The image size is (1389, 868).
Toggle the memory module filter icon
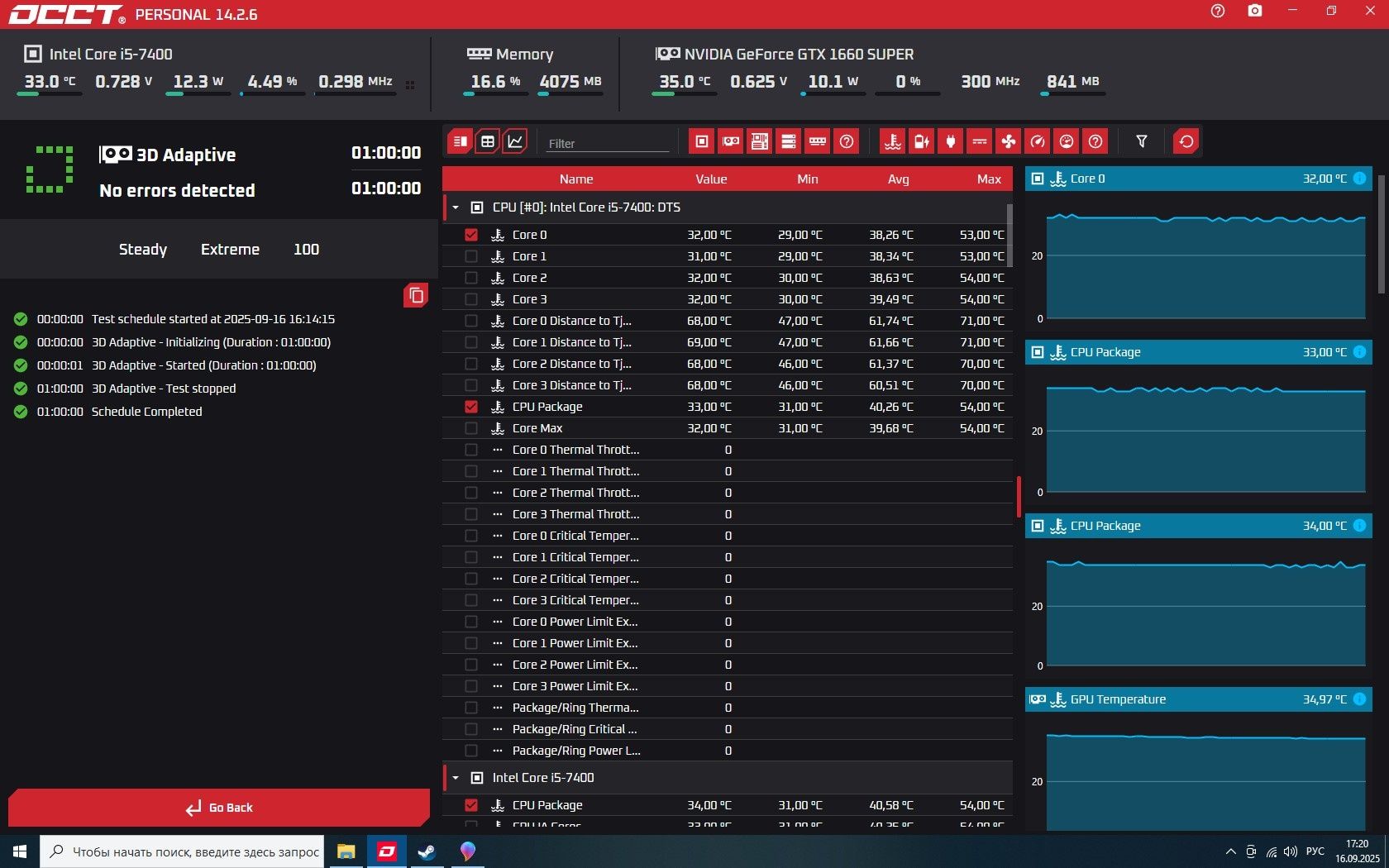click(x=818, y=141)
